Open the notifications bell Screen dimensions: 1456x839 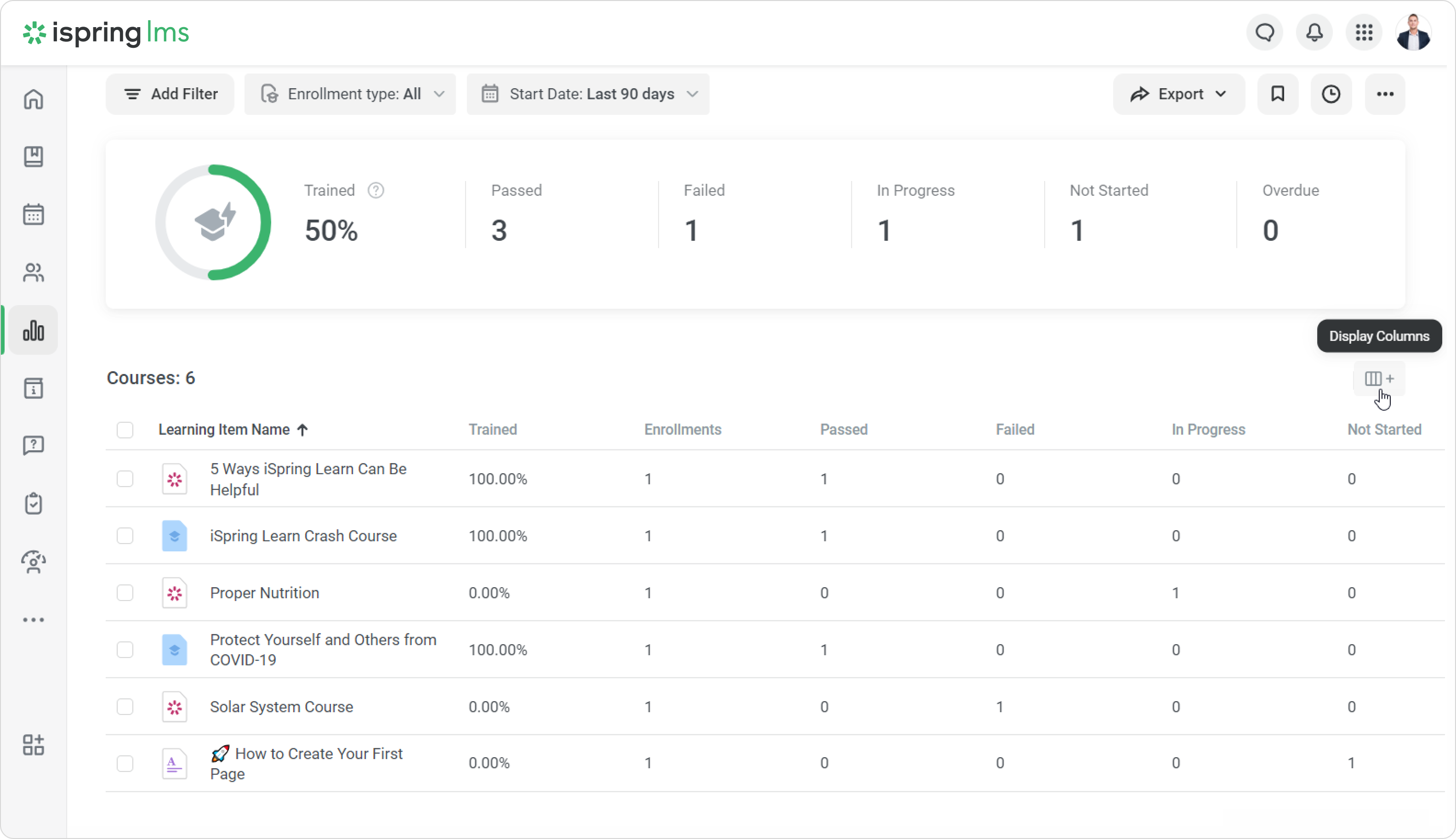click(1314, 32)
